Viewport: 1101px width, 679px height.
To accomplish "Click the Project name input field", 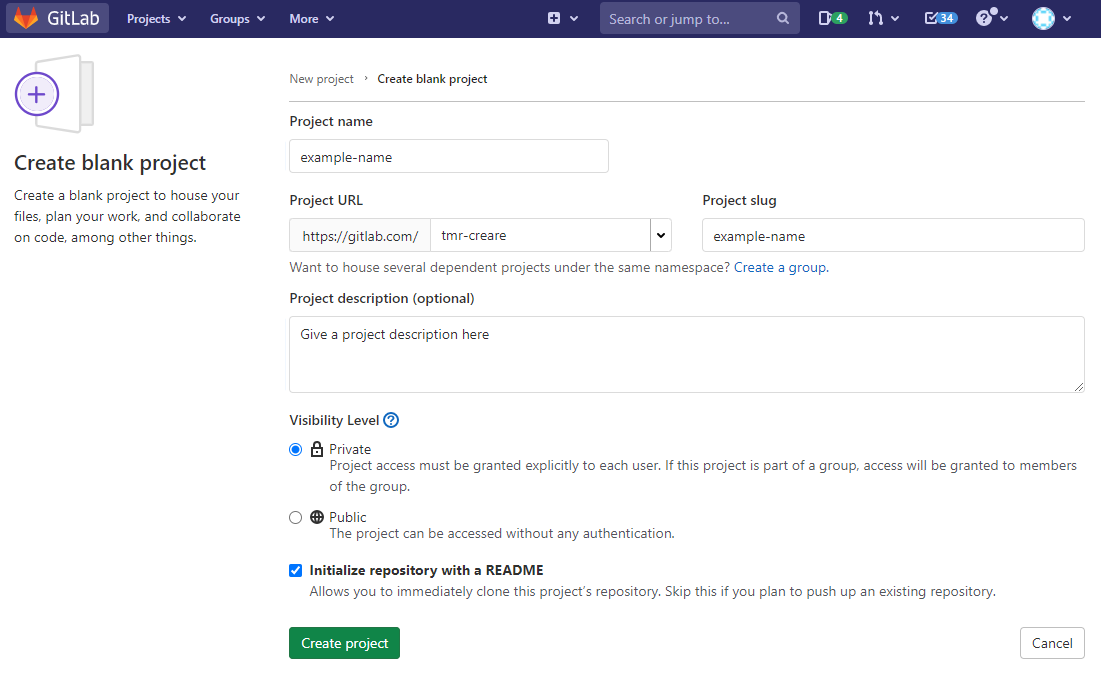I will pyautogui.click(x=448, y=157).
